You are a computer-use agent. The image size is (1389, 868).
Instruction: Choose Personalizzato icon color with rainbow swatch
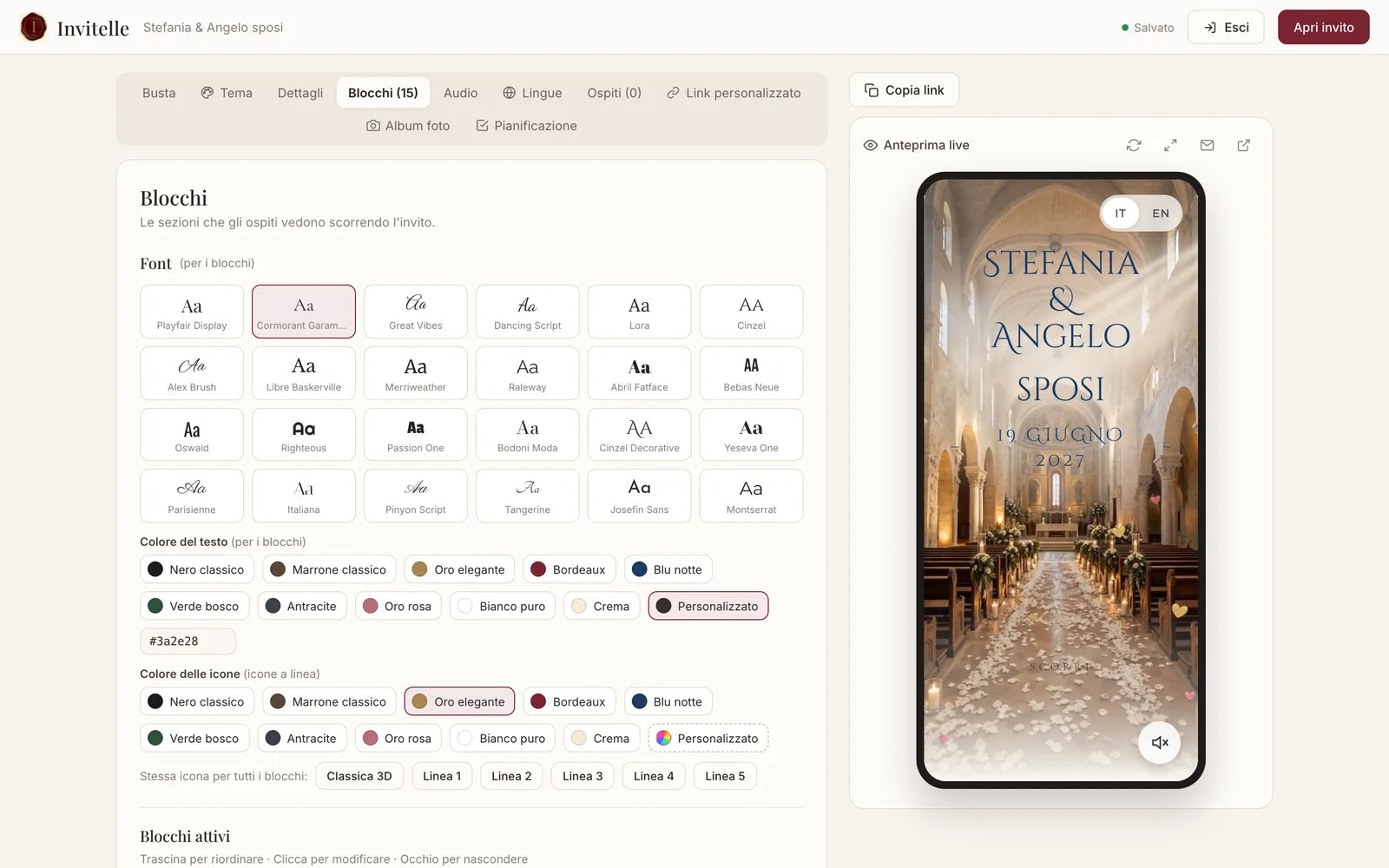(708, 738)
